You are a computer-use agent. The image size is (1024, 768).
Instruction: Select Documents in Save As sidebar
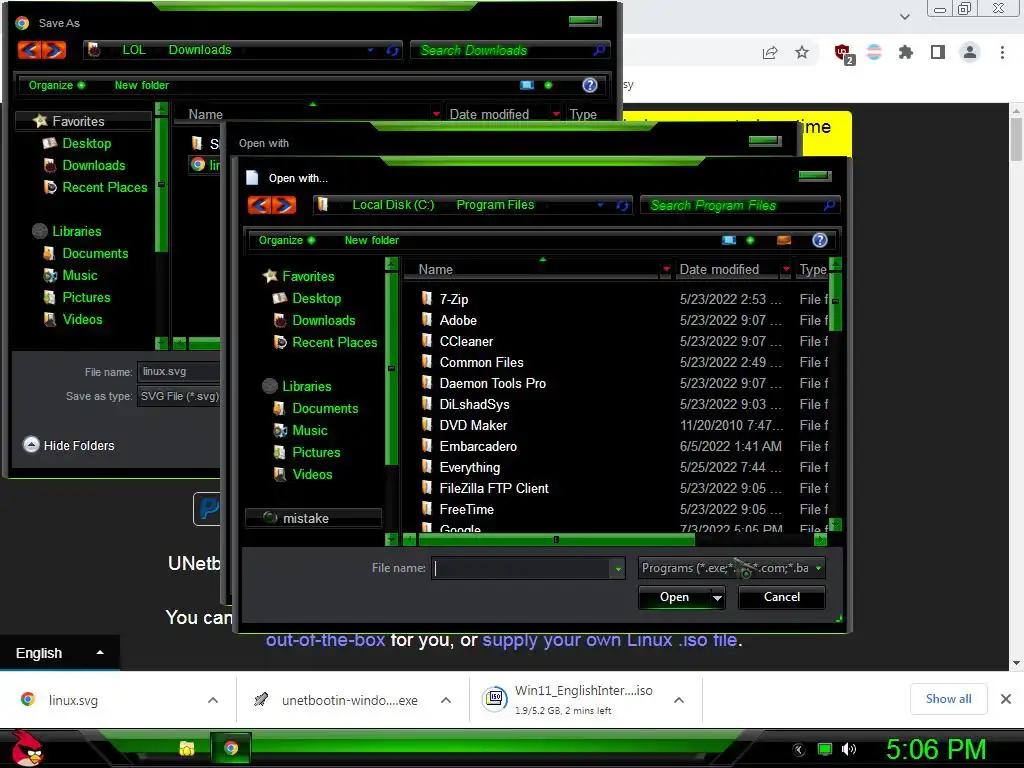click(x=95, y=253)
